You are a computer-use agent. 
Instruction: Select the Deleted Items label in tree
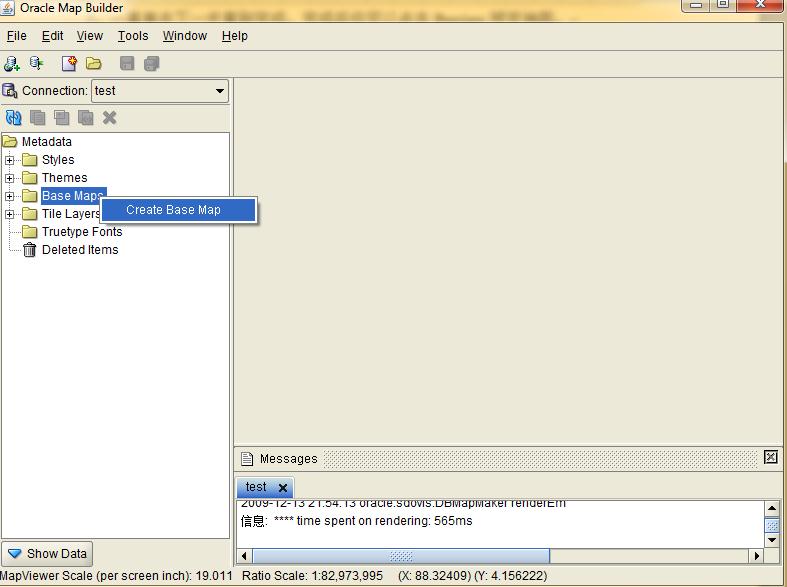(x=80, y=250)
